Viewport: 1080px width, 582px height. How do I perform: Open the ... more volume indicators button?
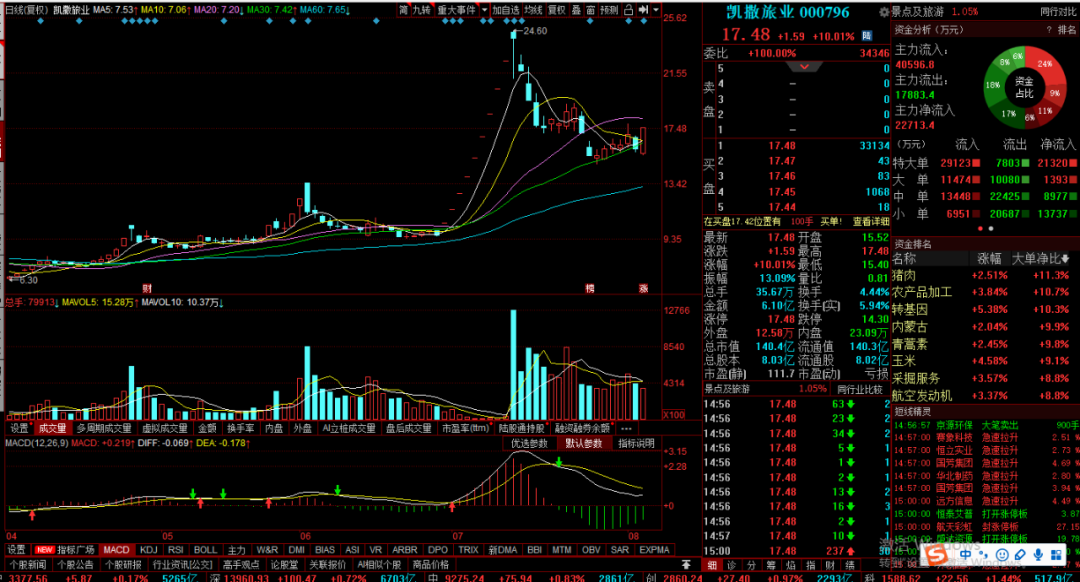point(625,428)
